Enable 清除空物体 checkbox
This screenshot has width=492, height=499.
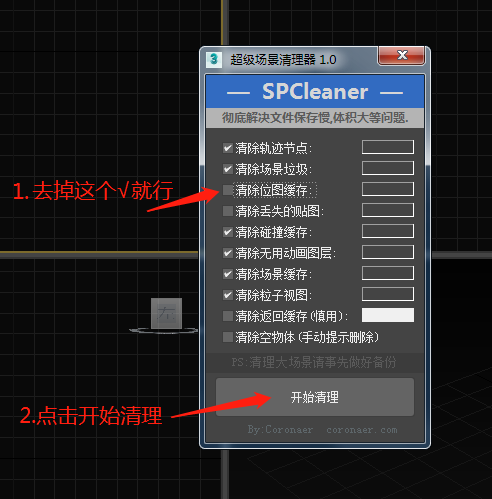click(x=228, y=337)
